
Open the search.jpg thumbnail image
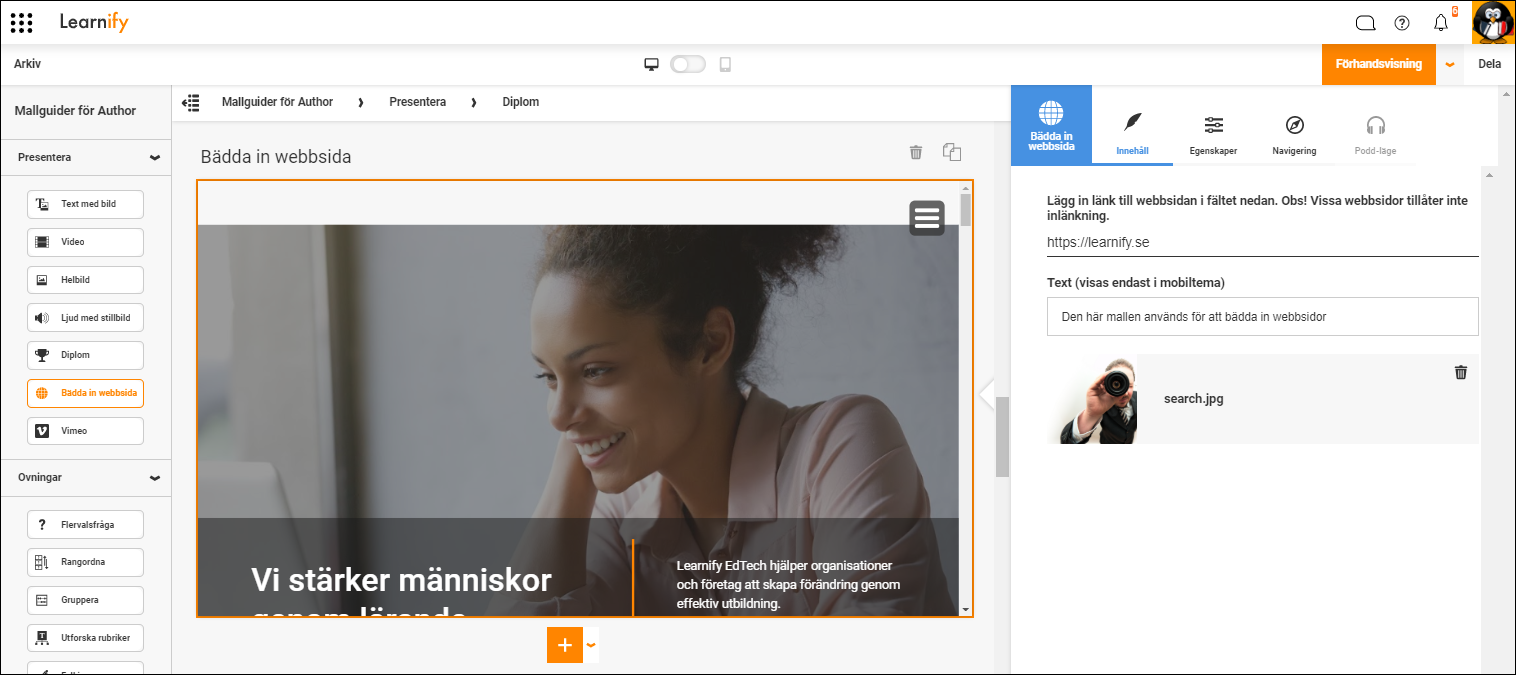(x=1092, y=398)
